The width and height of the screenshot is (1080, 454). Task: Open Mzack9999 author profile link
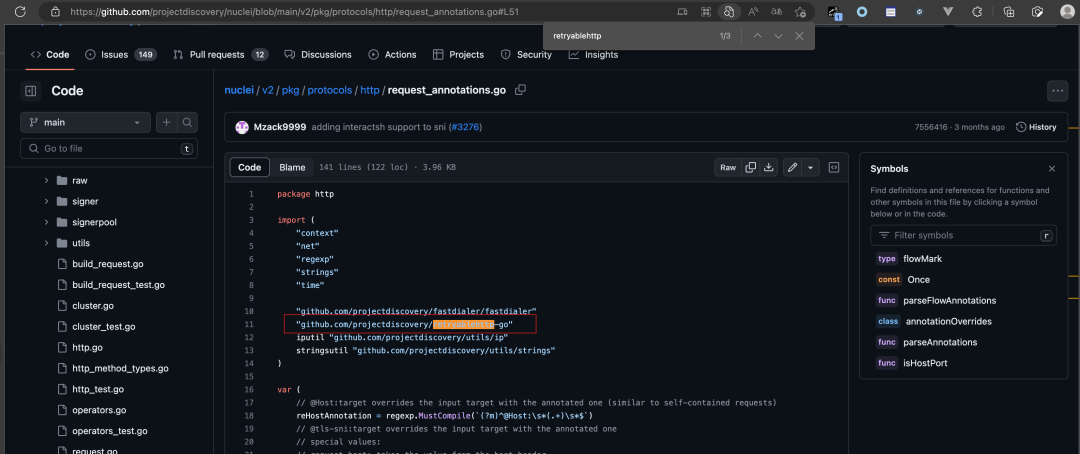coord(280,127)
